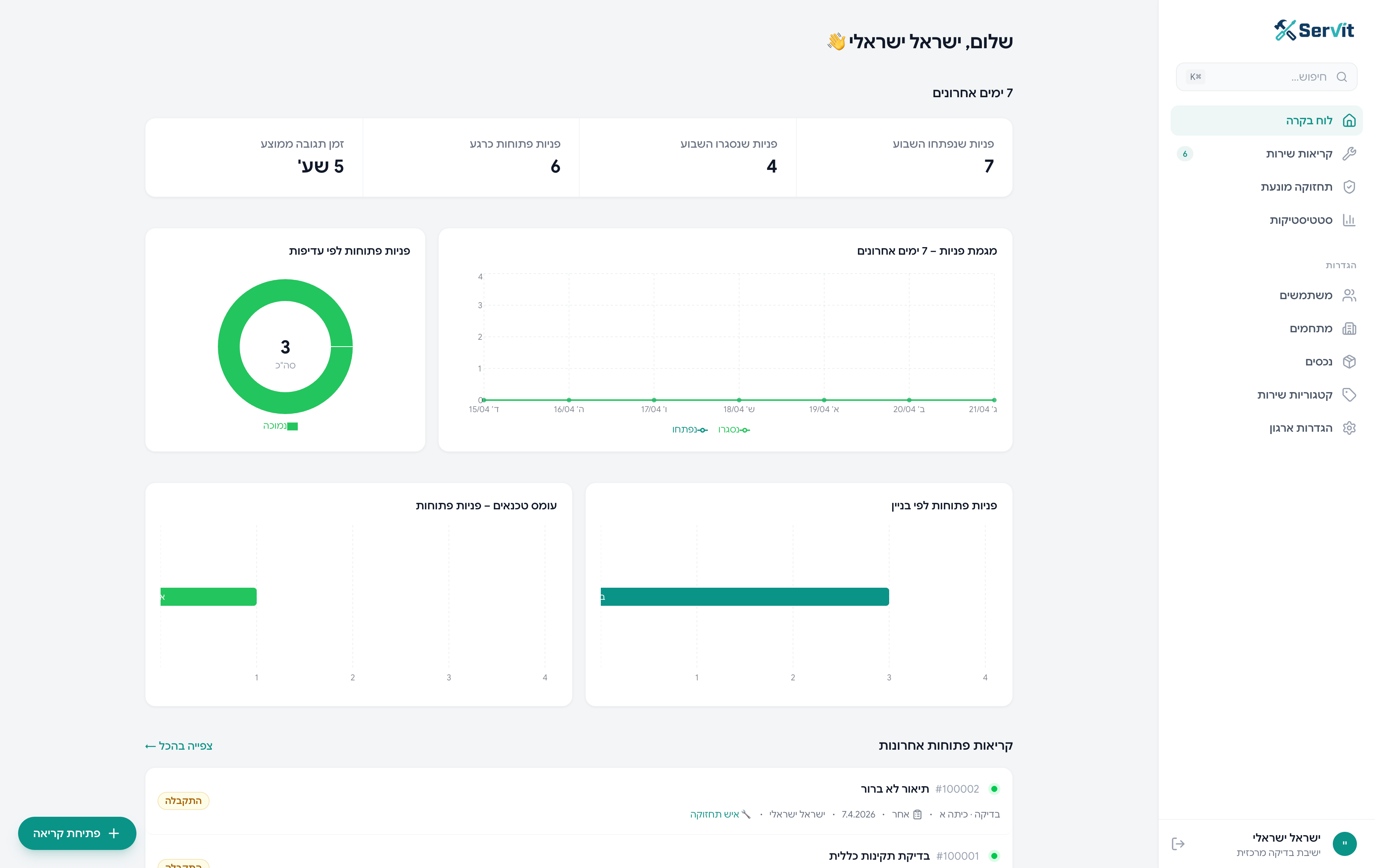Click the logout icon near the profile
Screen dimensions: 1375x868
[1178, 844]
